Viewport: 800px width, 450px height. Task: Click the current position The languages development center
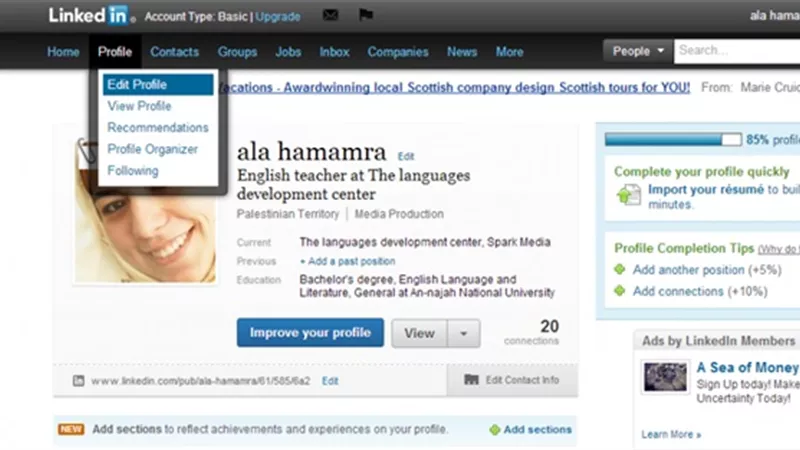390,242
